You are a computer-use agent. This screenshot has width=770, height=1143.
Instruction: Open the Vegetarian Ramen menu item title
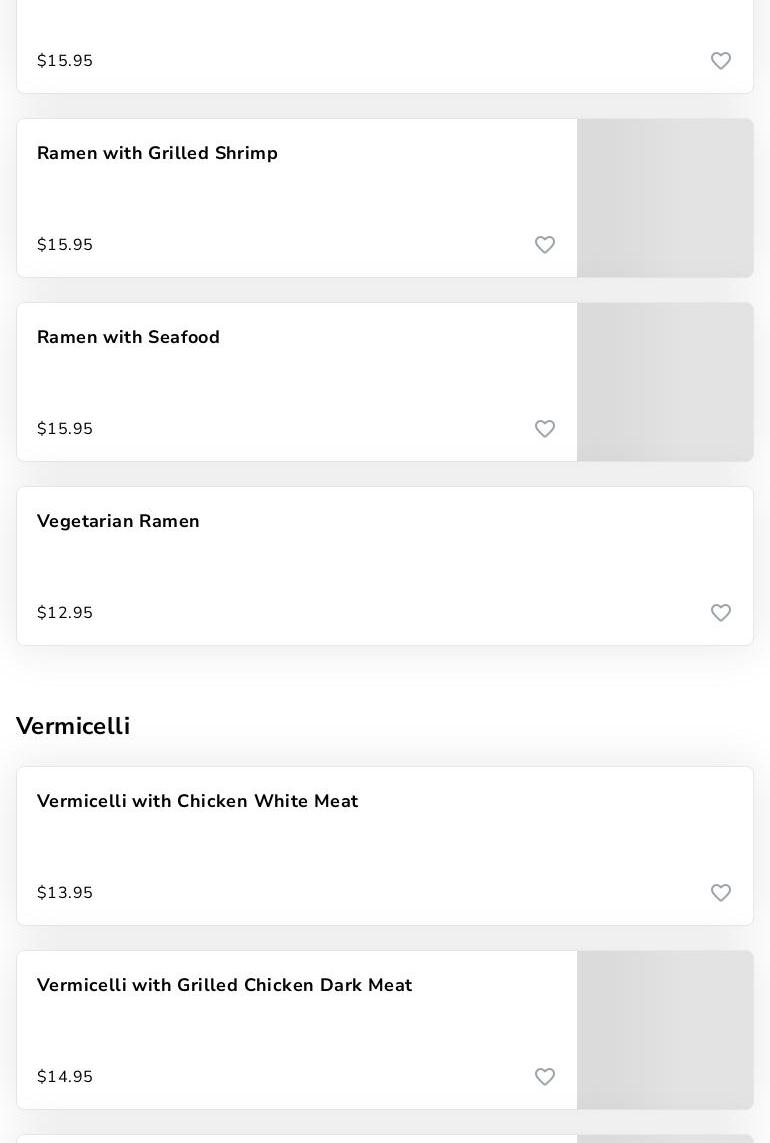tap(118, 521)
